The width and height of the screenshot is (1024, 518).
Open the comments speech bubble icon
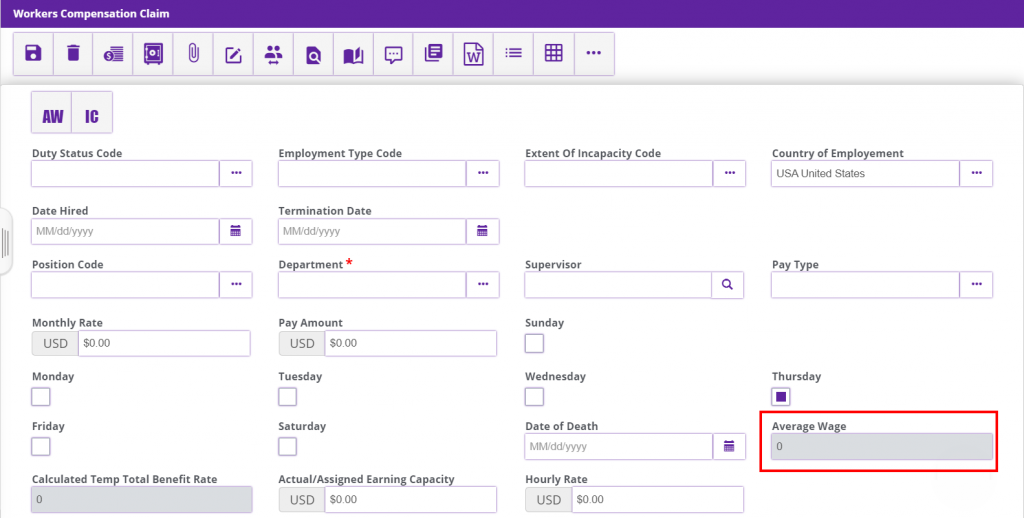tap(393, 54)
